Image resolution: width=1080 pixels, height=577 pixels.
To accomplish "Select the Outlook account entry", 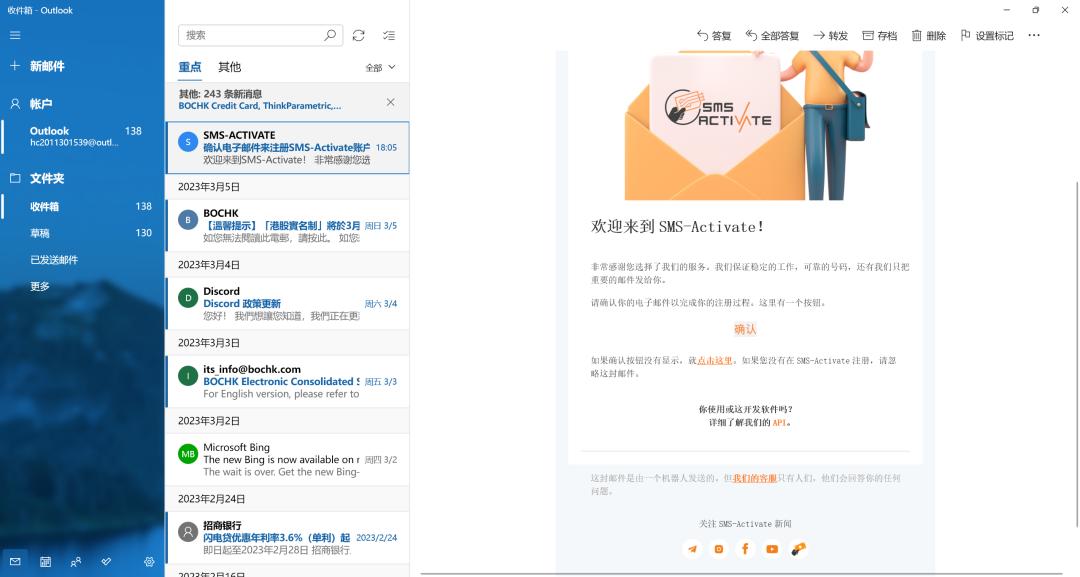I will pos(82,136).
